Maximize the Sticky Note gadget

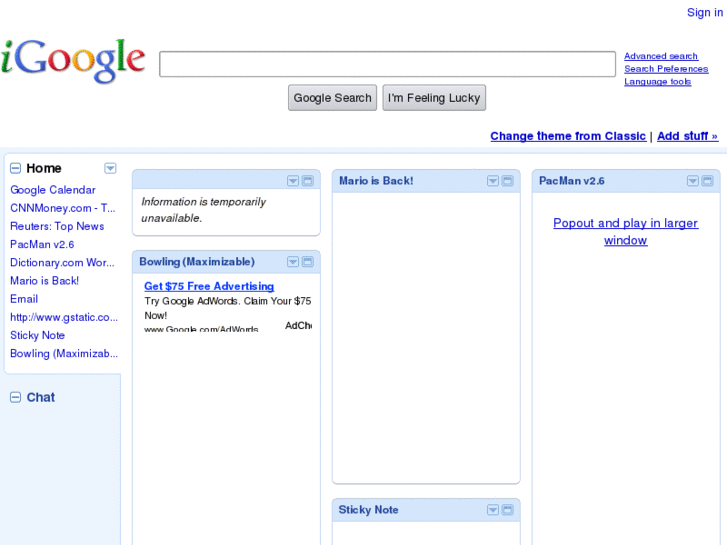508,510
